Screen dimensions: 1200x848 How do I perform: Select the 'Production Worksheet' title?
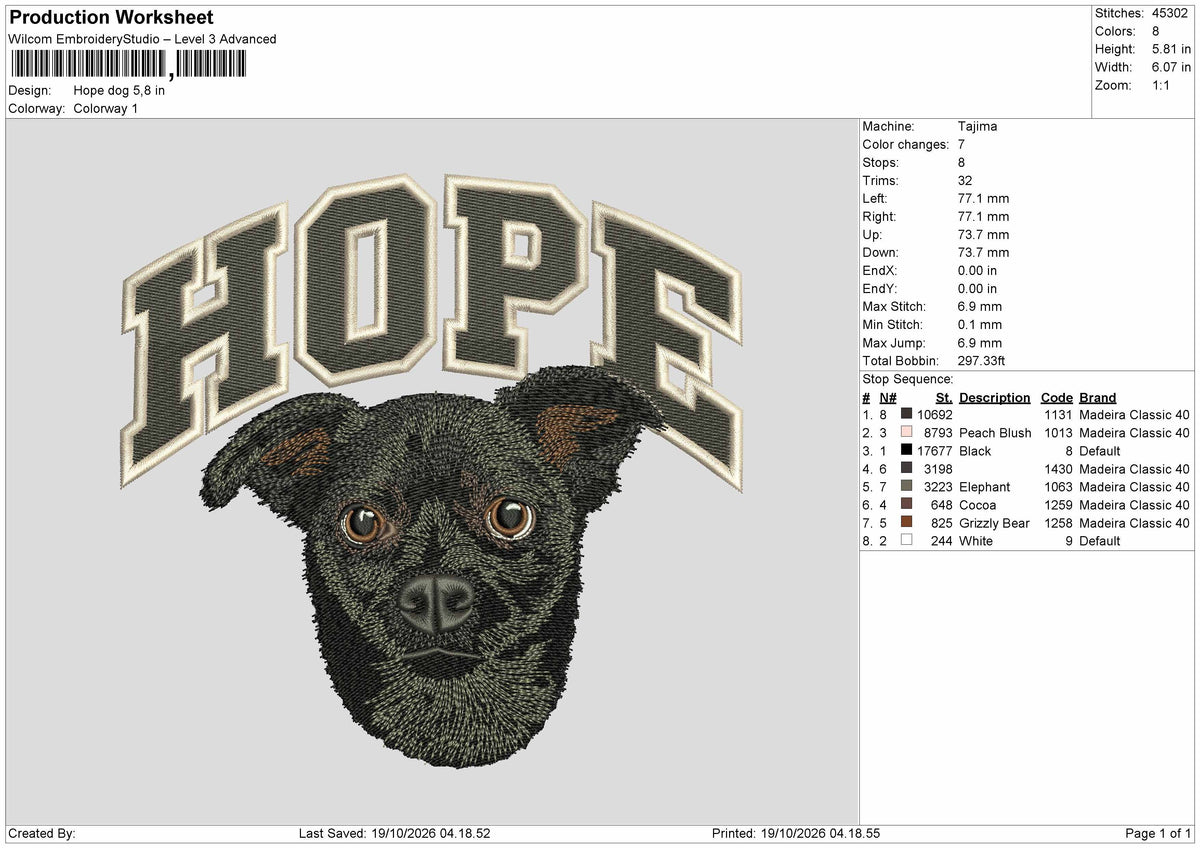[x=111, y=18]
